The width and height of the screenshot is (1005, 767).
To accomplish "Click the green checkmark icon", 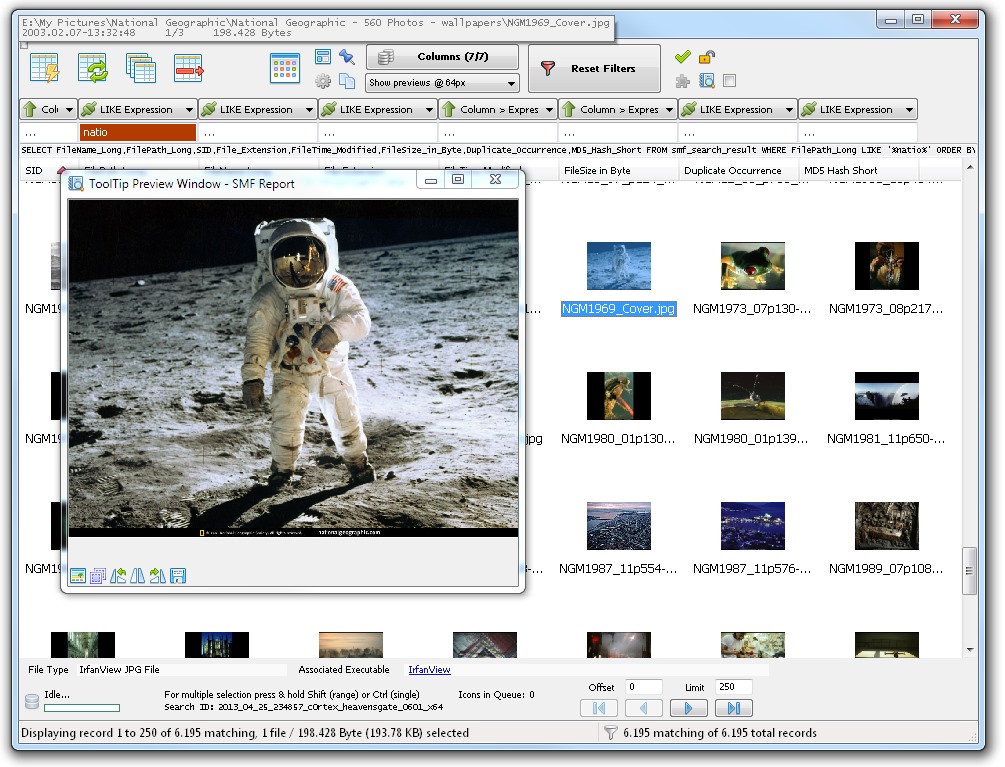I will 683,57.
